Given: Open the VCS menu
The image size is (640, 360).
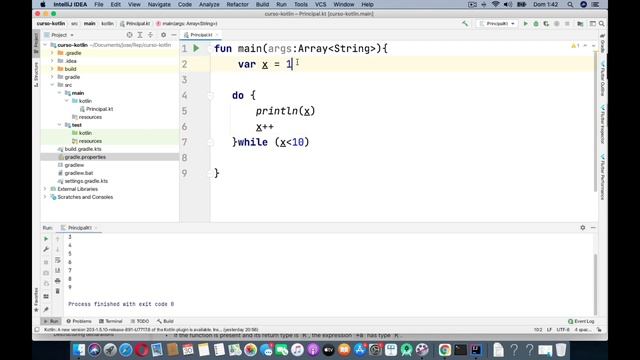Looking at the screenshot, I should (320, 4).
